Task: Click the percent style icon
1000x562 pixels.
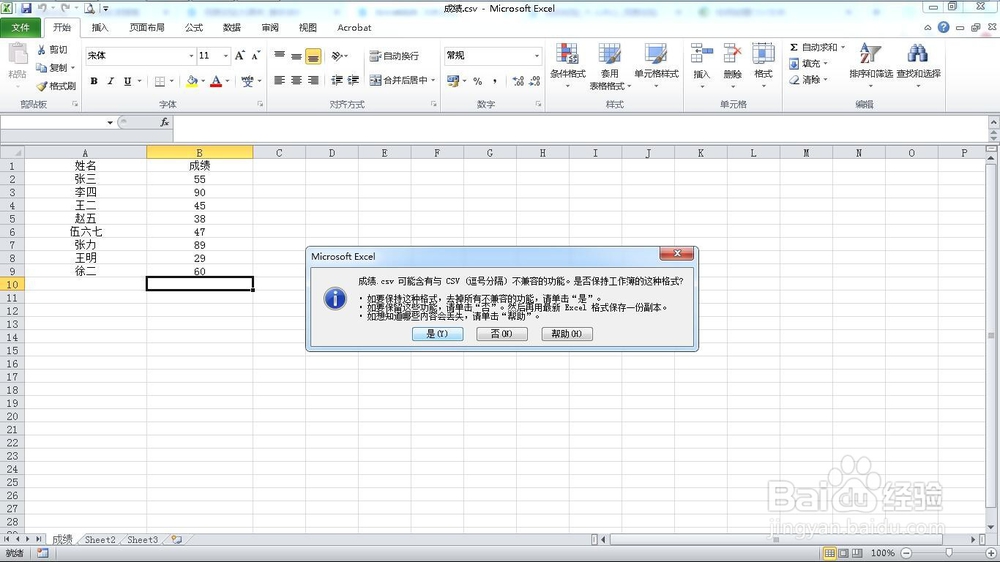Action: click(x=478, y=81)
